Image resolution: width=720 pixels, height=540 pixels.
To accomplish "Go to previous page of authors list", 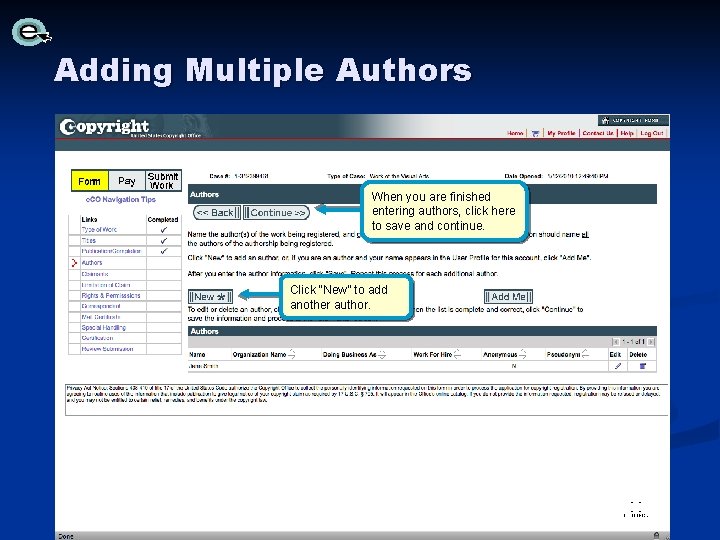I will [x=615, y=342].
